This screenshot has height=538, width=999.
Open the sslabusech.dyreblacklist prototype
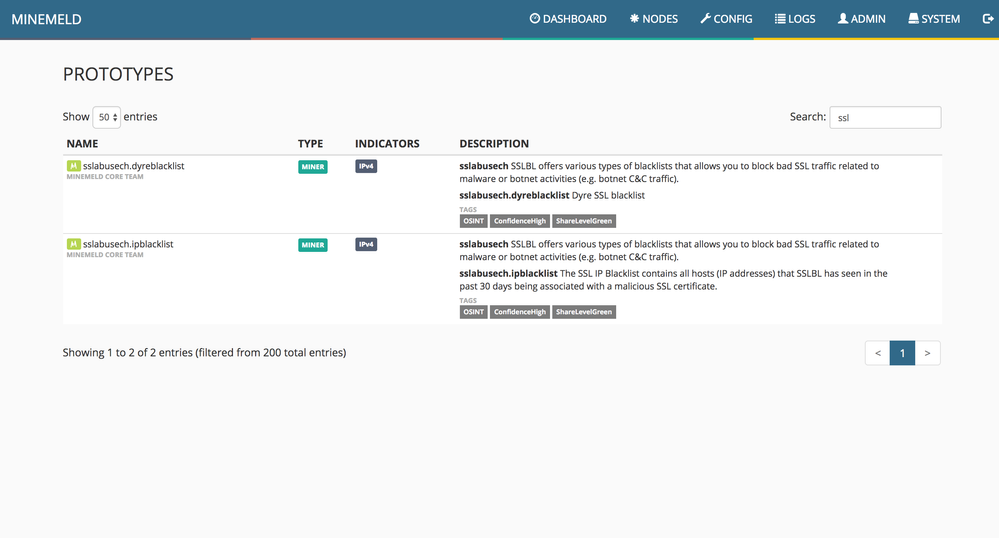pos(133,166)
